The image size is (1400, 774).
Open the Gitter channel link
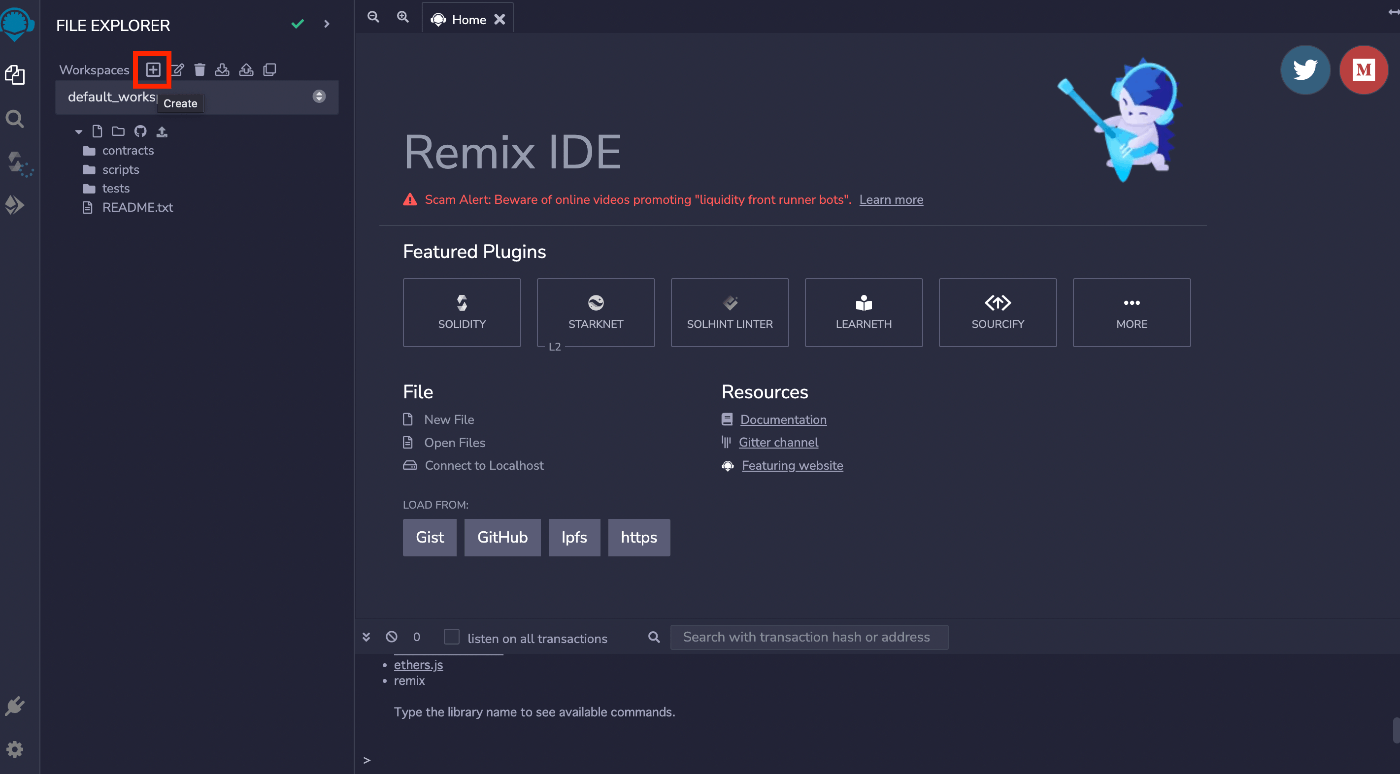pyautogui.click(x=779, y=443)
